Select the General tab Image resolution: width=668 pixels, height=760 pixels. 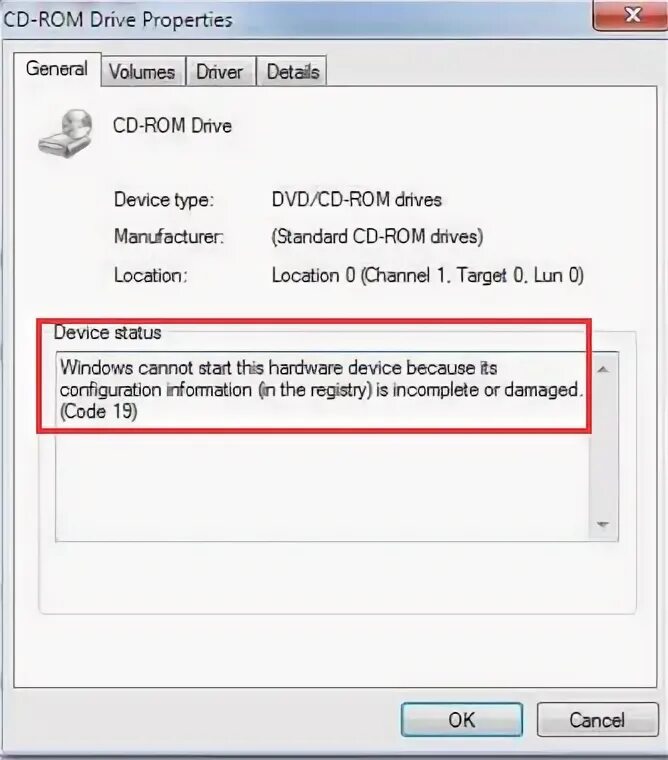click(x=57, y=69)
